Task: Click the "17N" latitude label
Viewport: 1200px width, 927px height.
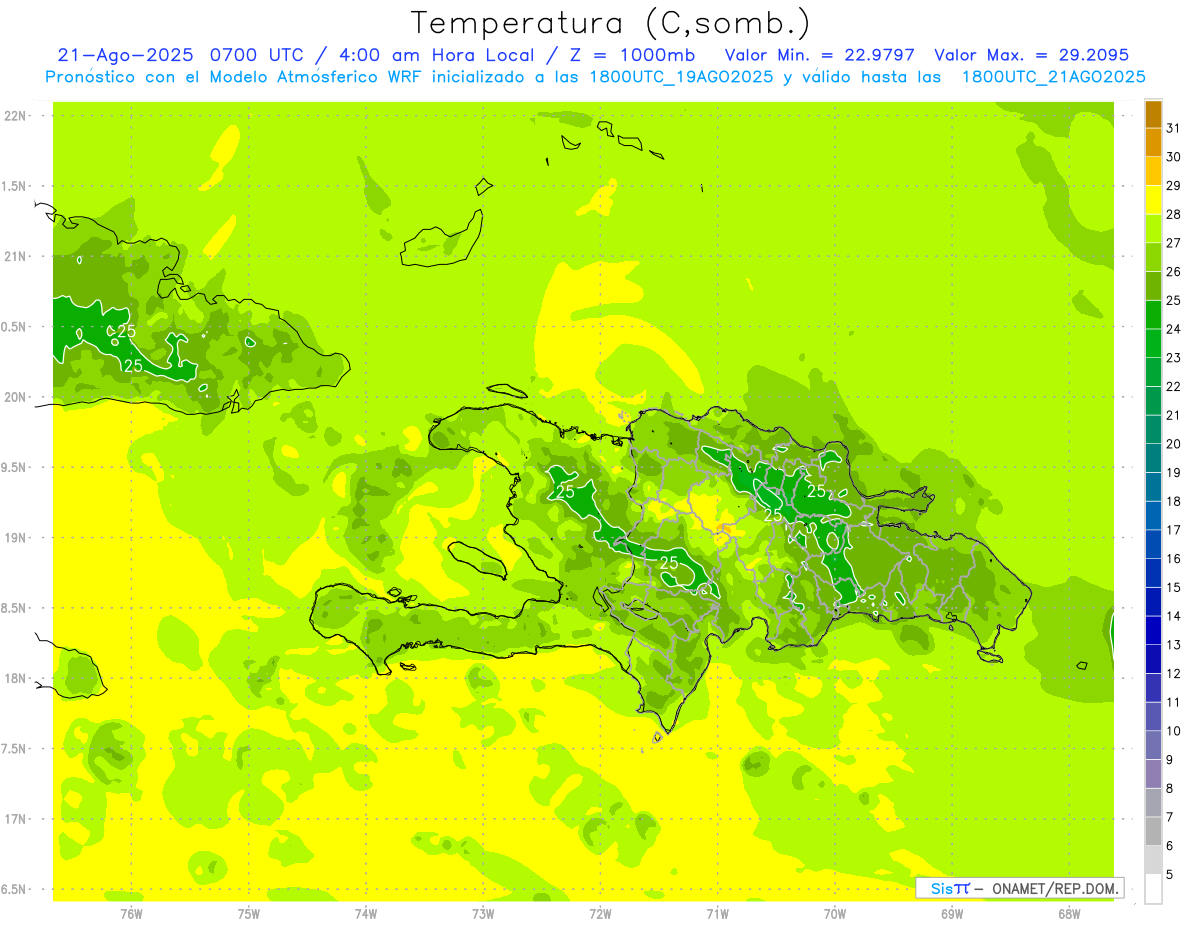Action: (x=15, y=819)
